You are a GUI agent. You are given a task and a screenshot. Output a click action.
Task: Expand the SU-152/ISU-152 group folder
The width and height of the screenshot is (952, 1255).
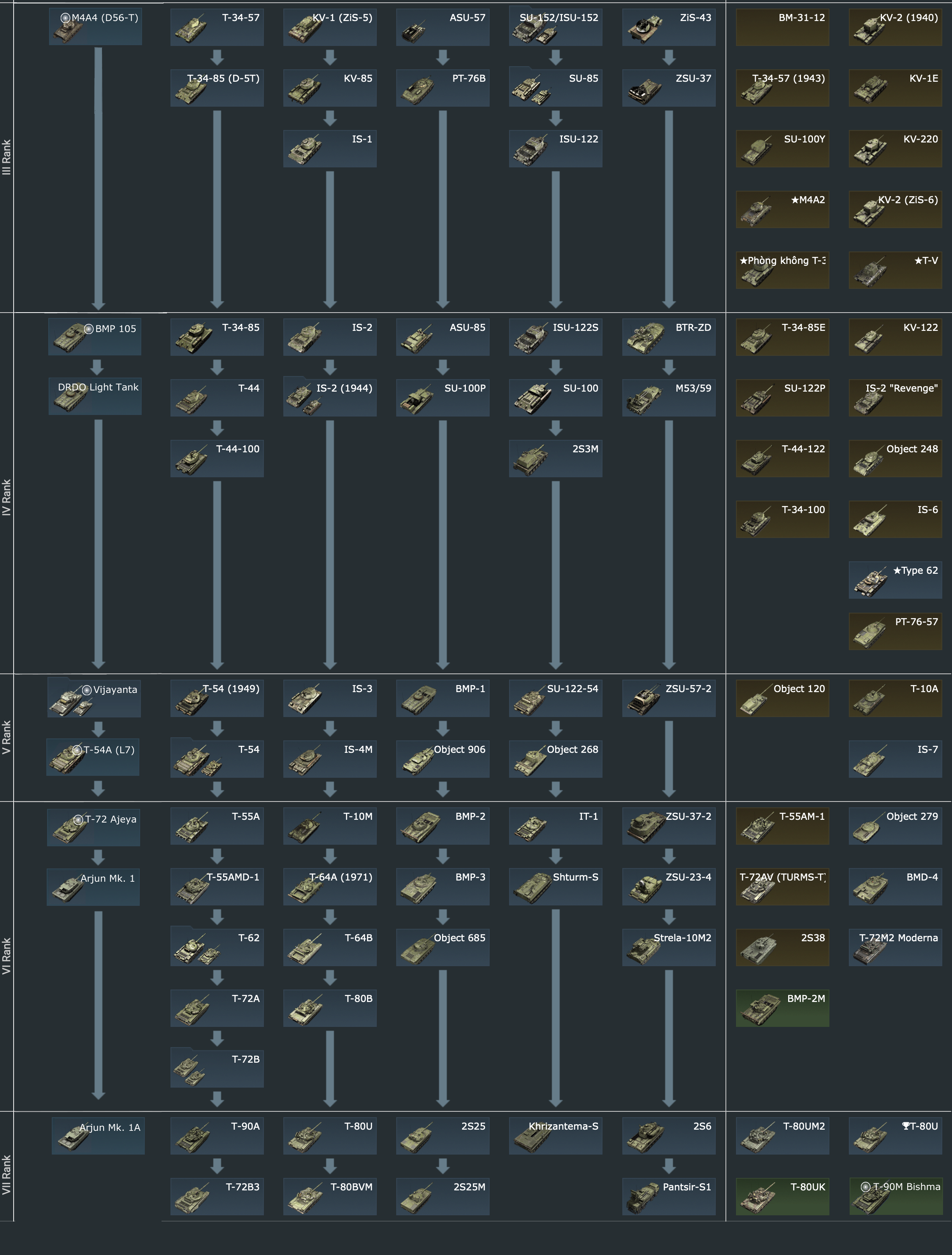[x=555, y=27]
